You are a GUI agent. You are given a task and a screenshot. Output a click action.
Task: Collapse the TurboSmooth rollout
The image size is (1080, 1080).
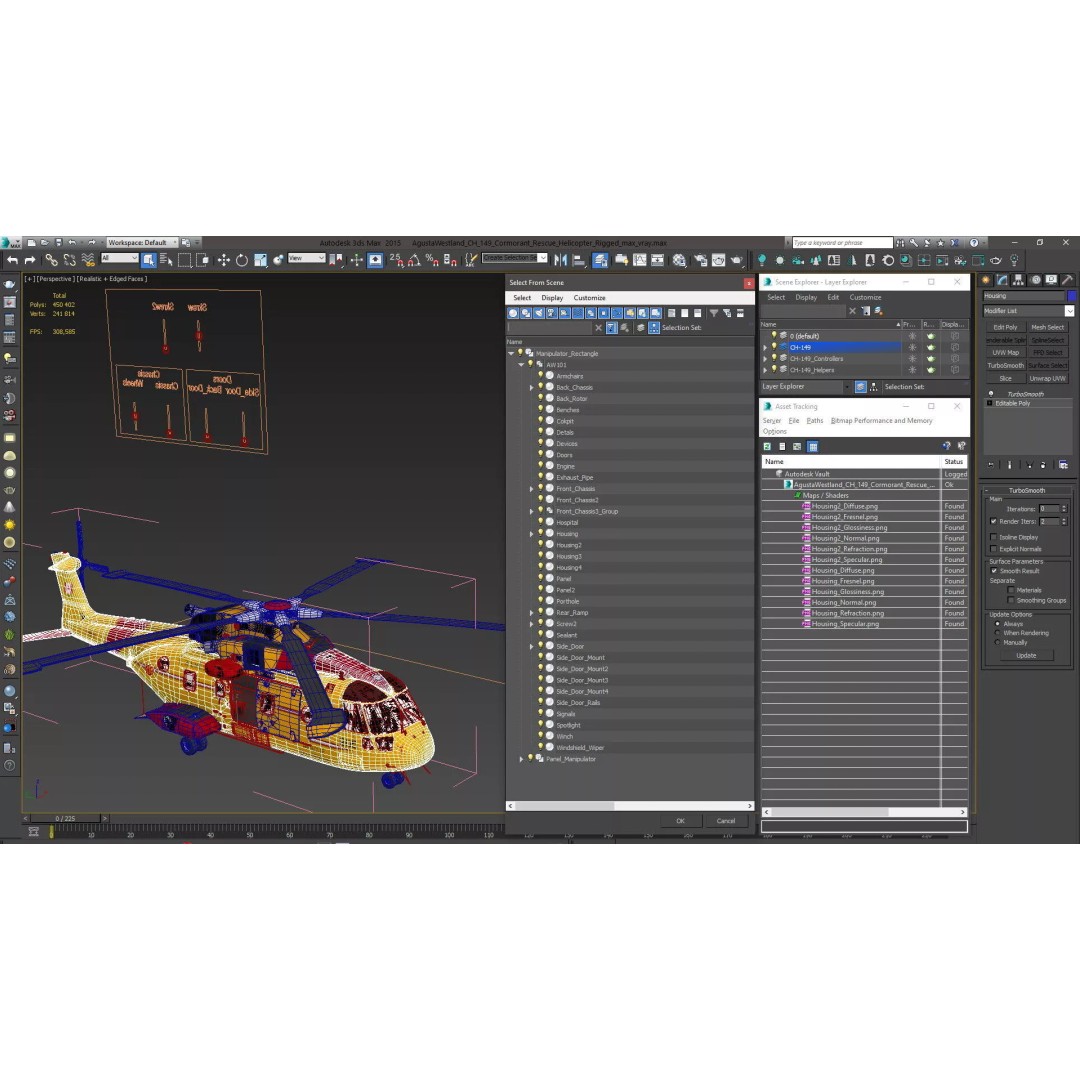tap(1027, 490)
